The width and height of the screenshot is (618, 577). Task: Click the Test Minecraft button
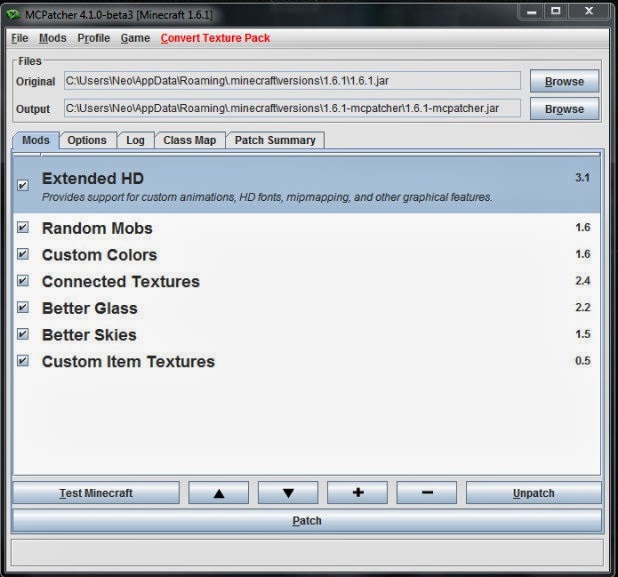(x=96, y=493)
